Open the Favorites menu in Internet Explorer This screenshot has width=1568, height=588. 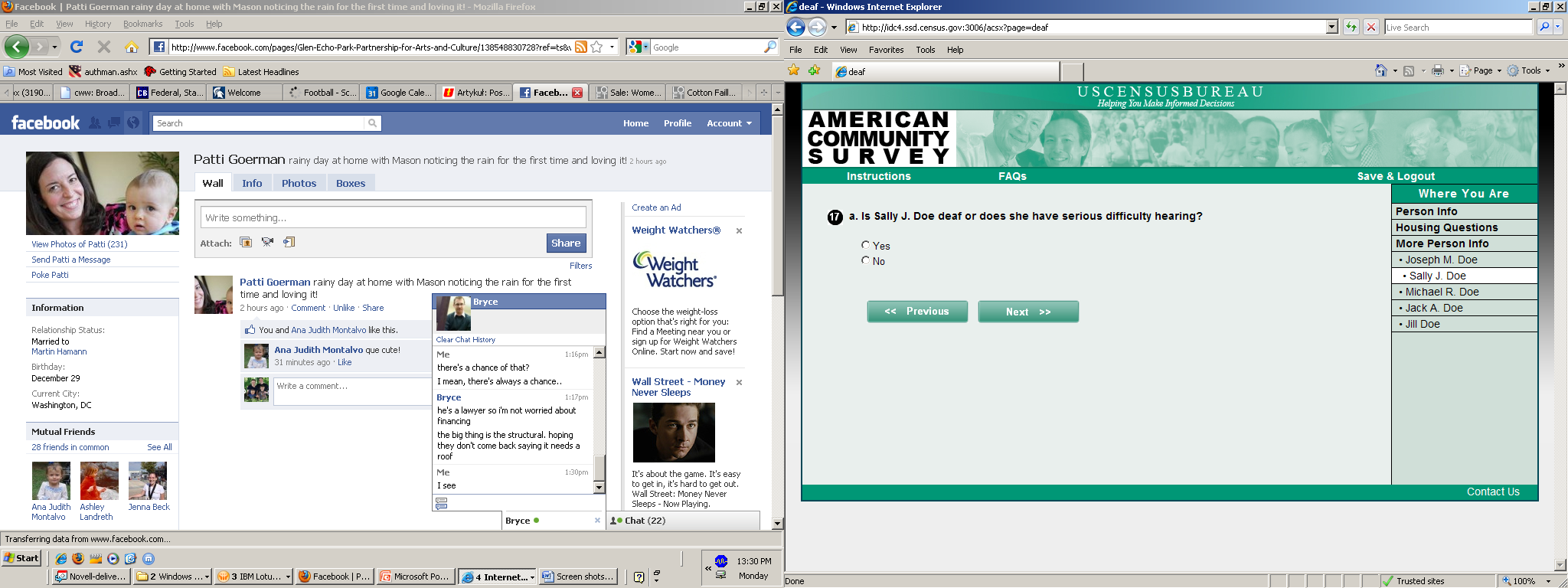(886, 50)
